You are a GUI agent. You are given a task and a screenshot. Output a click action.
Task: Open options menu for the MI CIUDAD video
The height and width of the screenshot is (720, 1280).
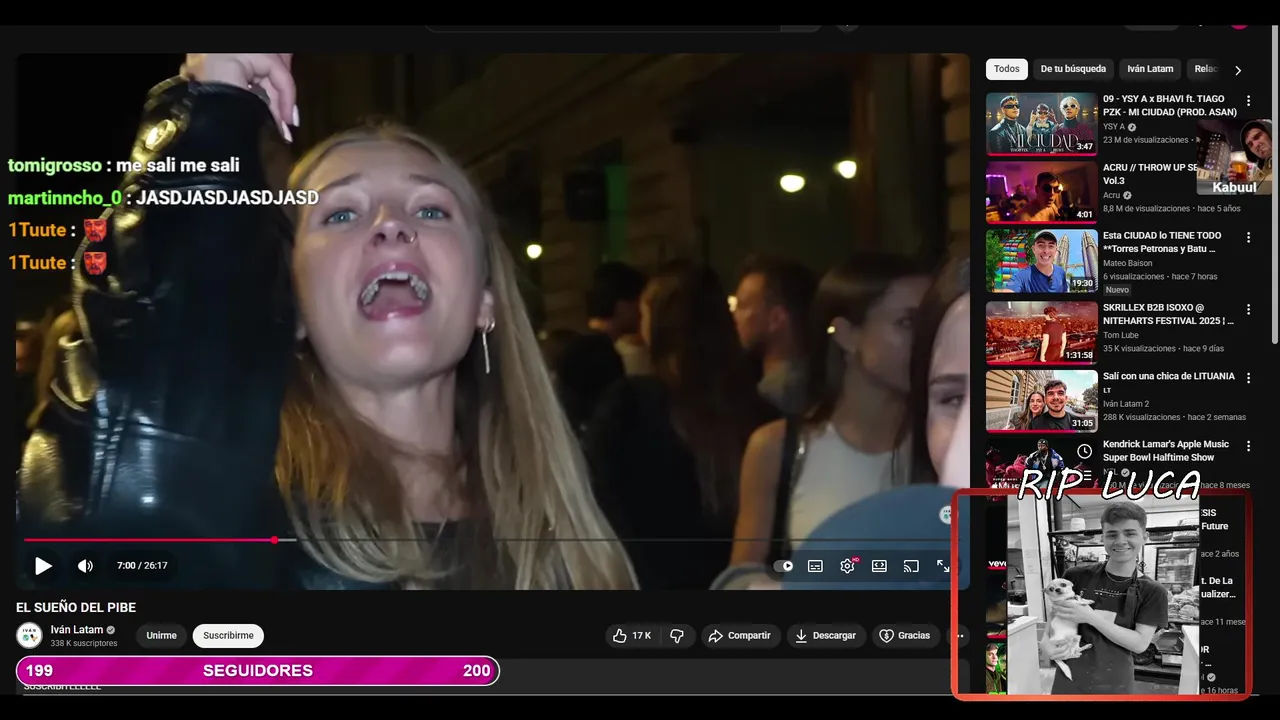(1248, 101)
